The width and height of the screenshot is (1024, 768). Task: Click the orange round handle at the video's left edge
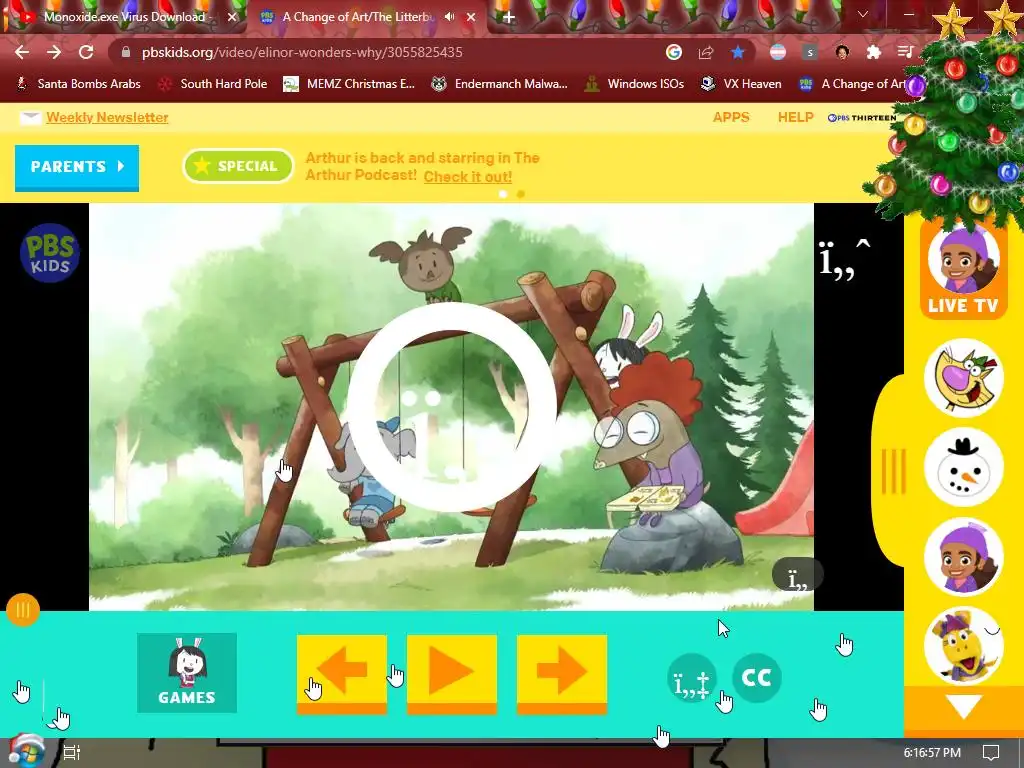23,610
